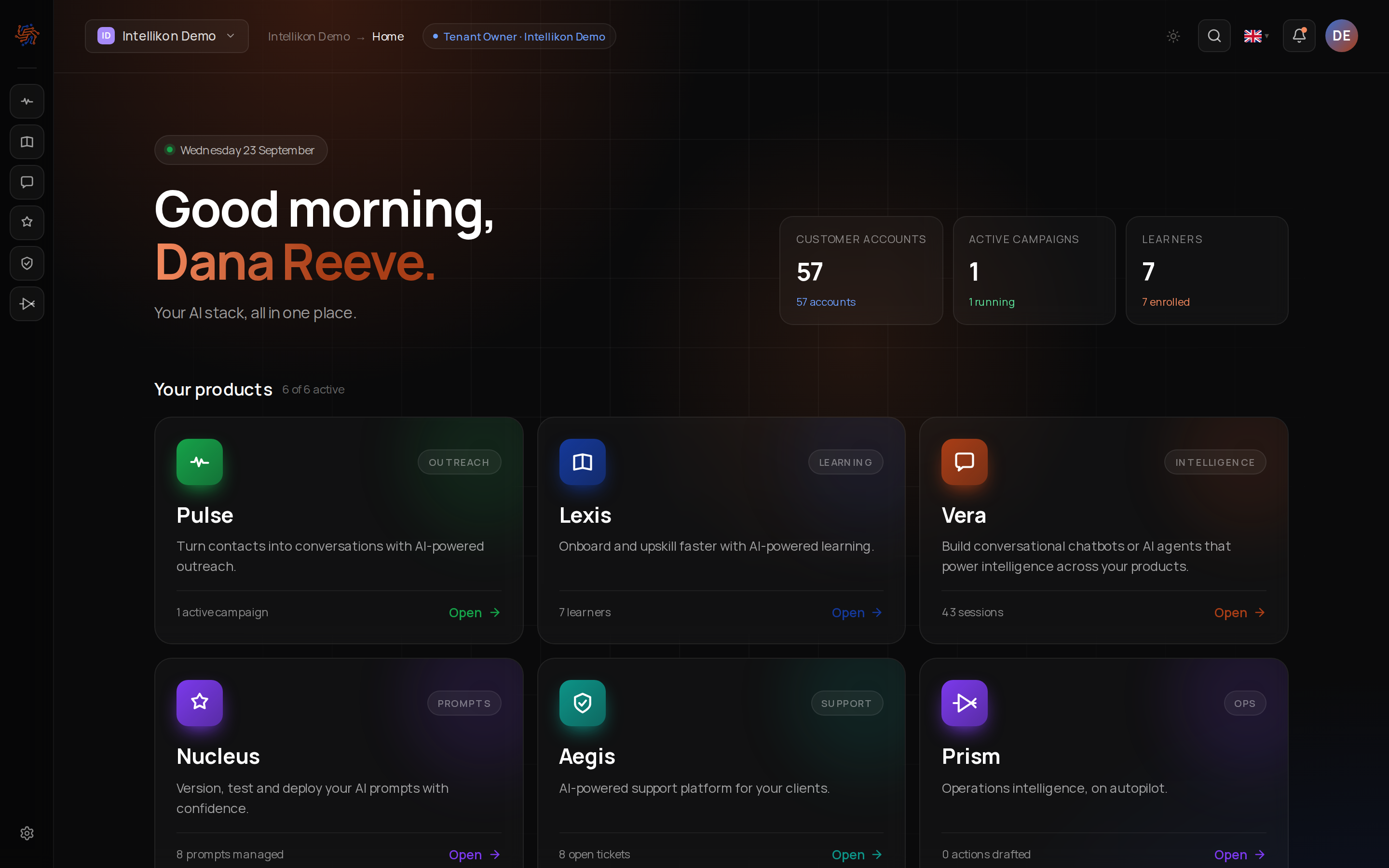The width and height of the screenshot is (1389, 868).
Task: Click the 1 running text
Action: (x=991, y=302)
